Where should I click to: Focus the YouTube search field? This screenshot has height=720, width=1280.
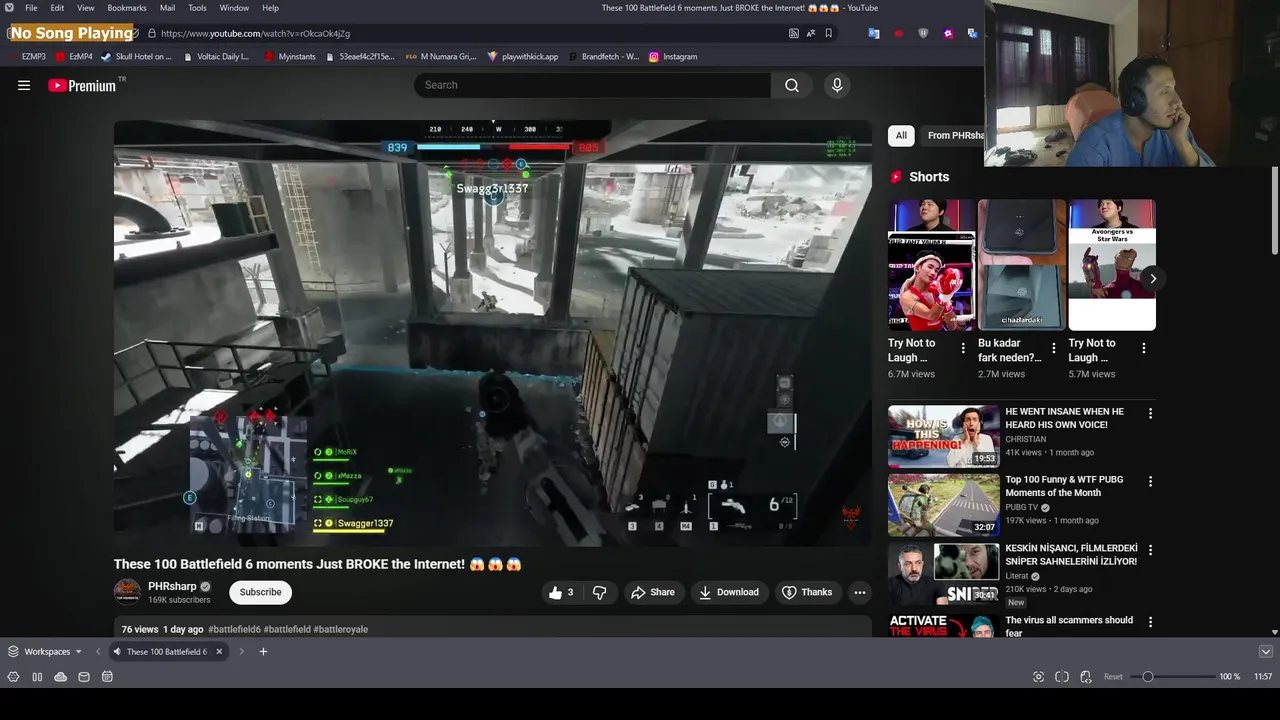pyautogui.click(x=592, y=85)
